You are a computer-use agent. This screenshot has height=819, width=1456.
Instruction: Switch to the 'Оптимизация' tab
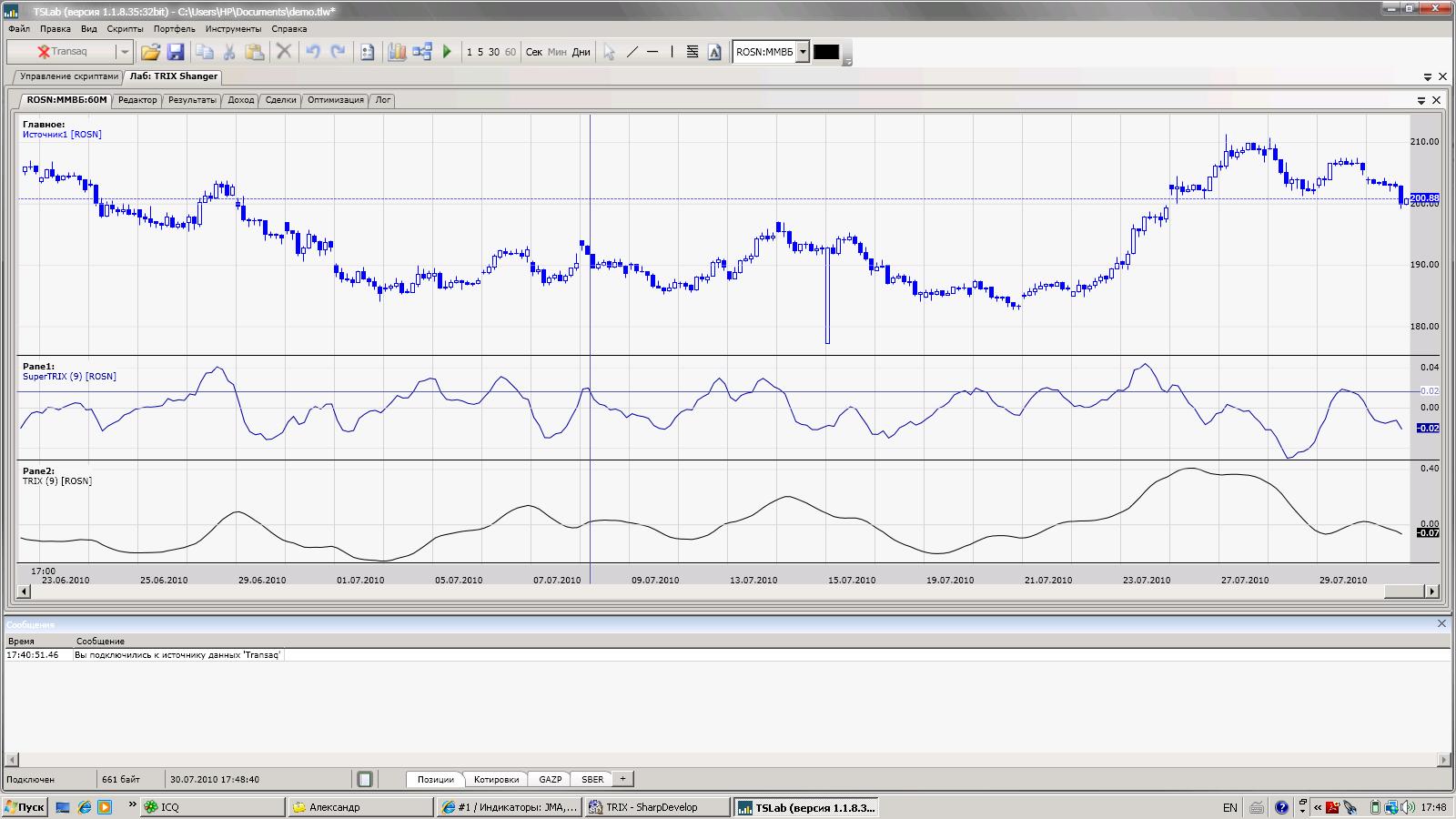point(335,100)
